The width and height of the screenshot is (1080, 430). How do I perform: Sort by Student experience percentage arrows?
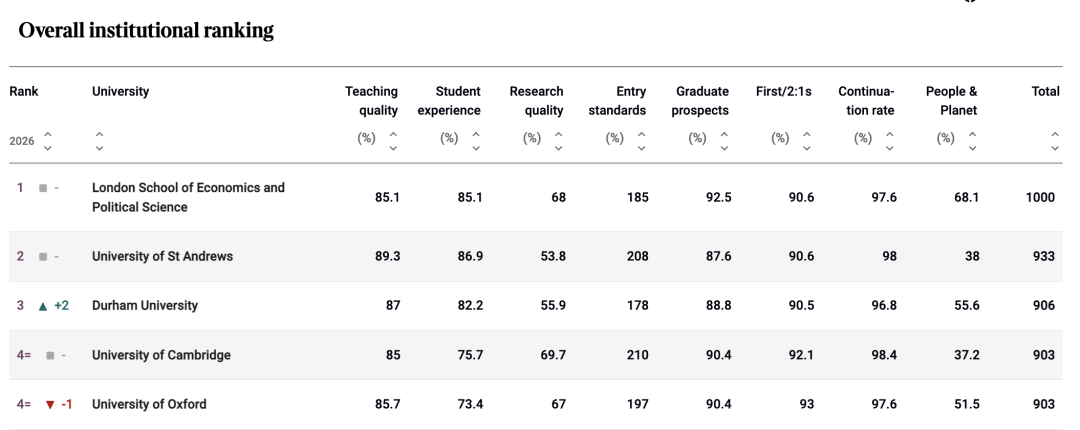click(476, 141)
